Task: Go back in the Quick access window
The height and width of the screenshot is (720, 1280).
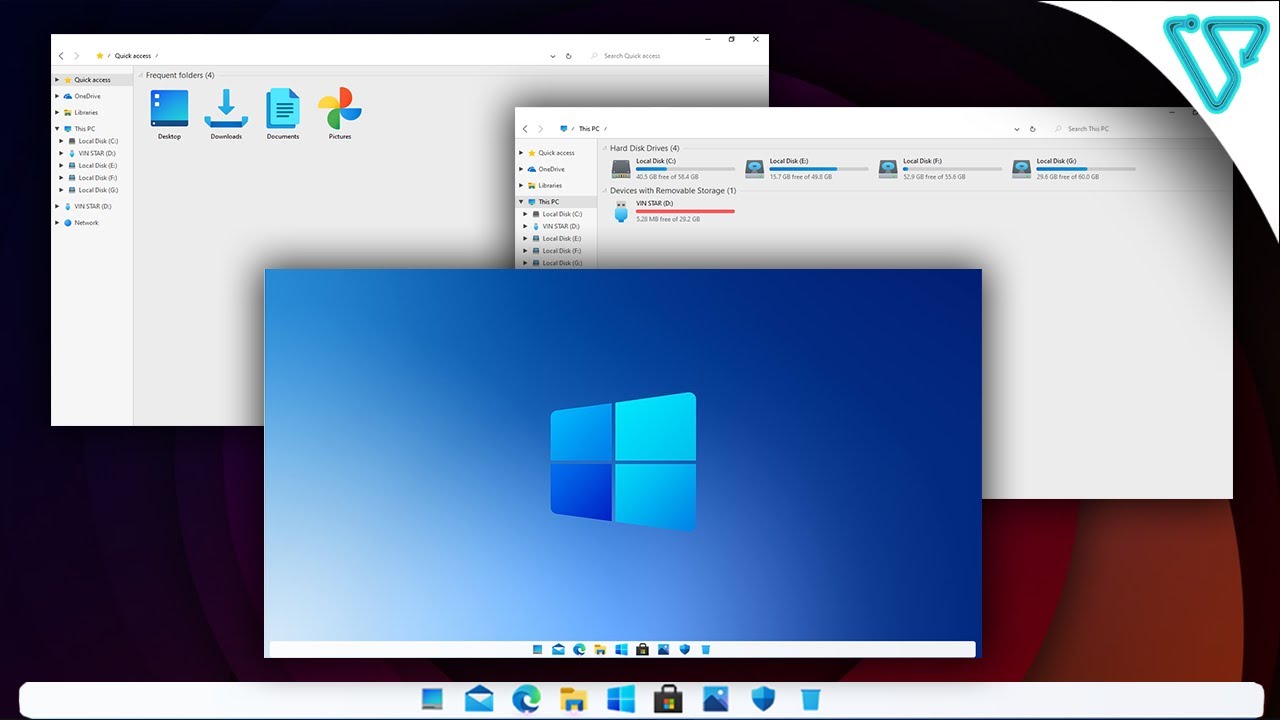Action: (62, 56)
